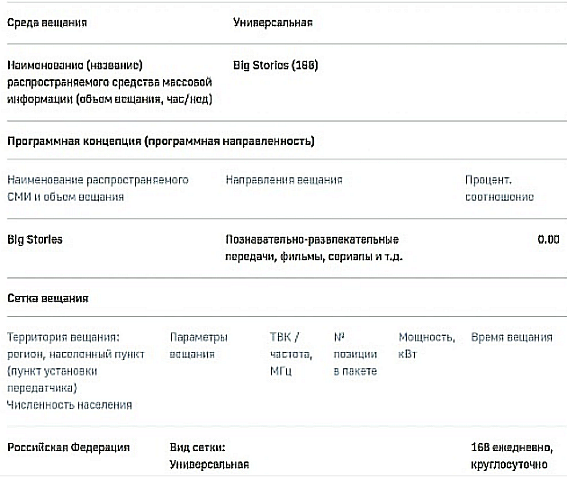This screenshot has height=479, width=567.
Task: Click the '168 ежедневно, круглосуточно' time cell
Action: click(x=512, y=456)
